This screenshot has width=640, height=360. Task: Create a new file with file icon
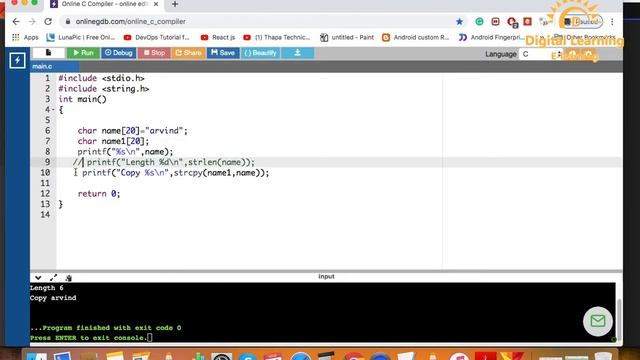click(49, 53)
